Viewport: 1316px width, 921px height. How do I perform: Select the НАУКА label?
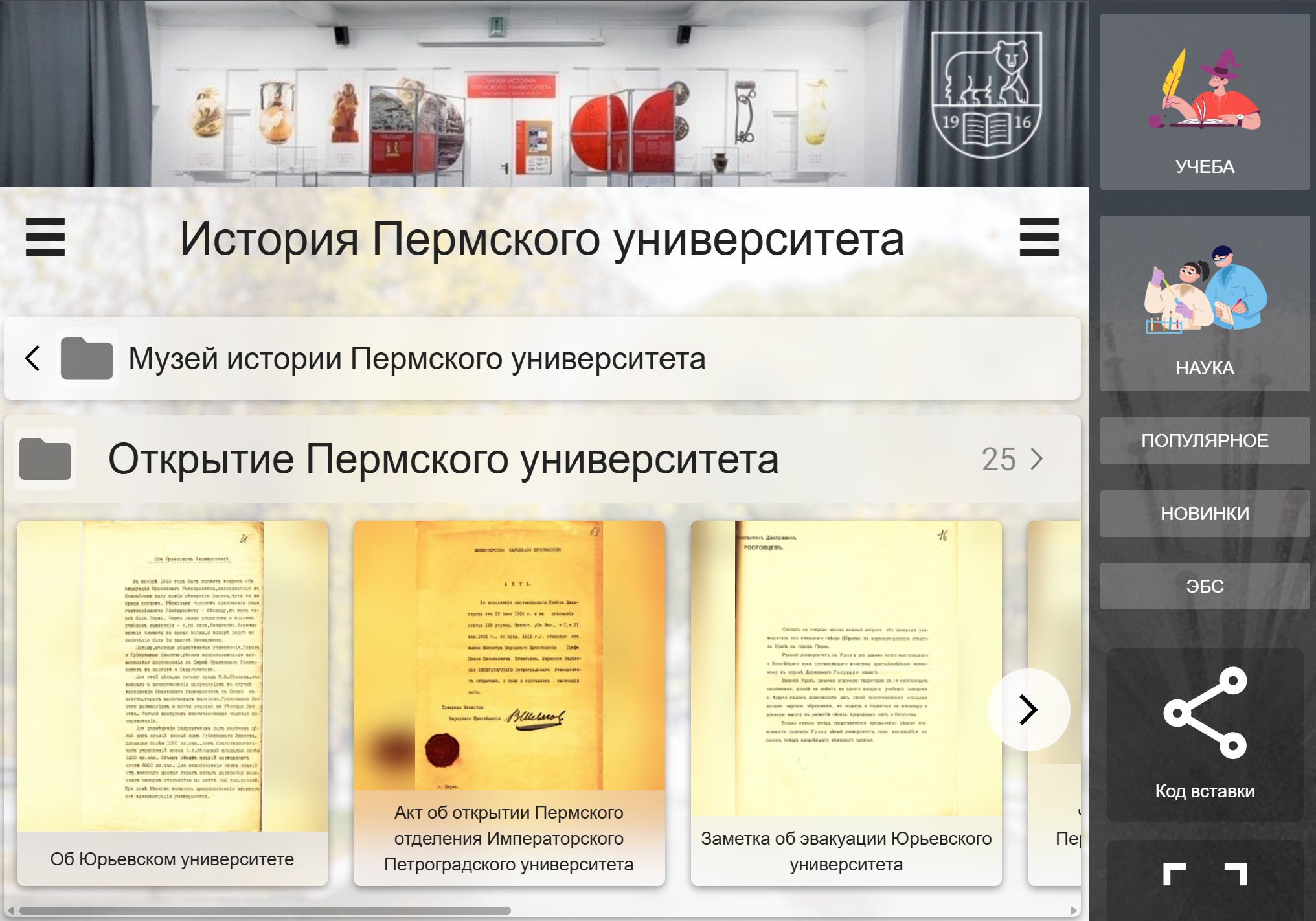tap(1205, 368)
